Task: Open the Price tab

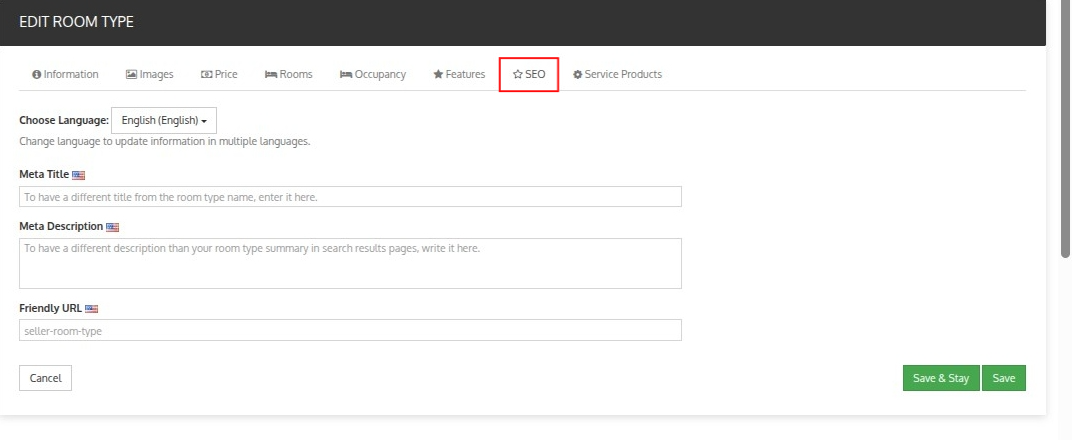Action: (x=219, y=74)
